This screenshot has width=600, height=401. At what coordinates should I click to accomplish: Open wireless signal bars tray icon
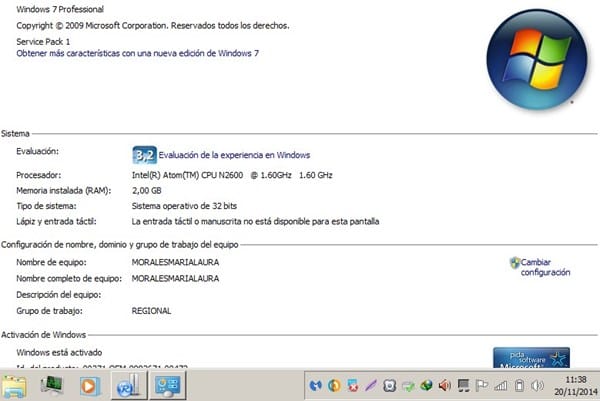pyautogui.click(x=501, y=386)
